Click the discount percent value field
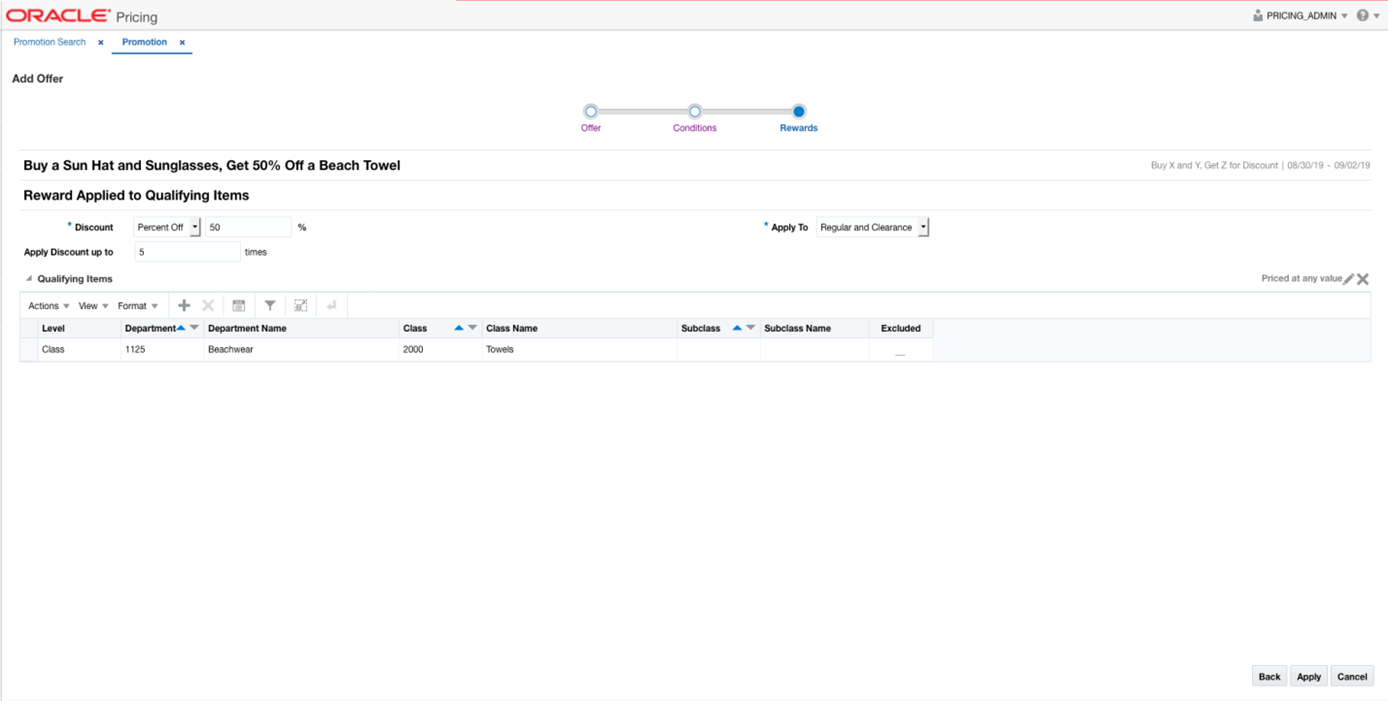1388x701 pixels. (x=248, y=227)
